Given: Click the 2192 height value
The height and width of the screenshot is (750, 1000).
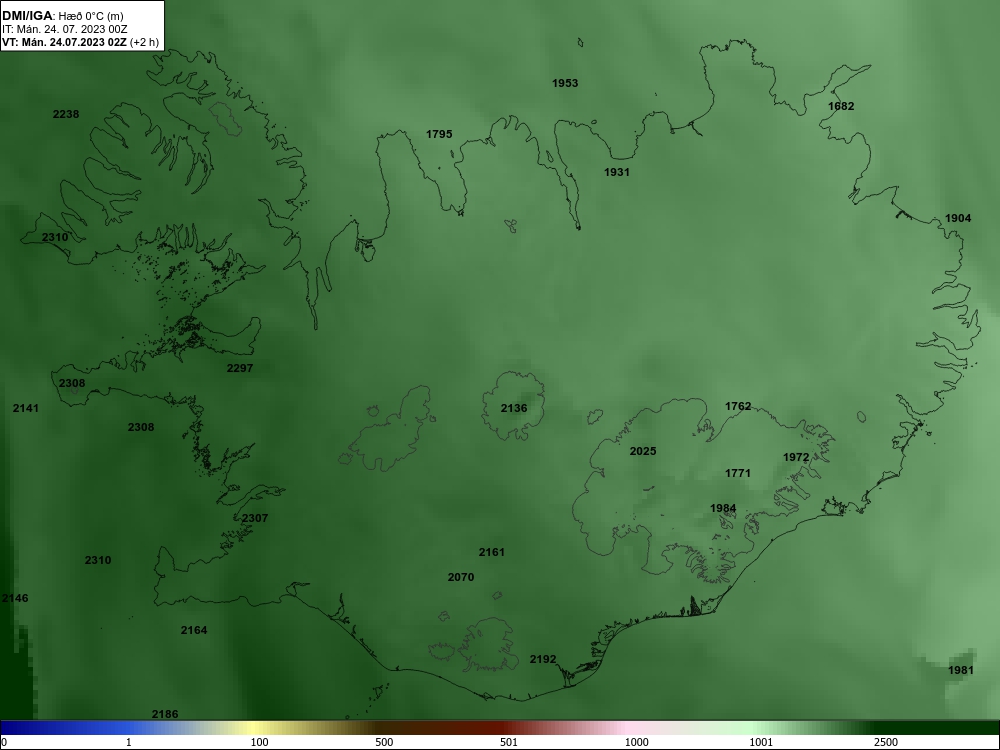Looking at the screenshot, I should (x=543, y=659).
